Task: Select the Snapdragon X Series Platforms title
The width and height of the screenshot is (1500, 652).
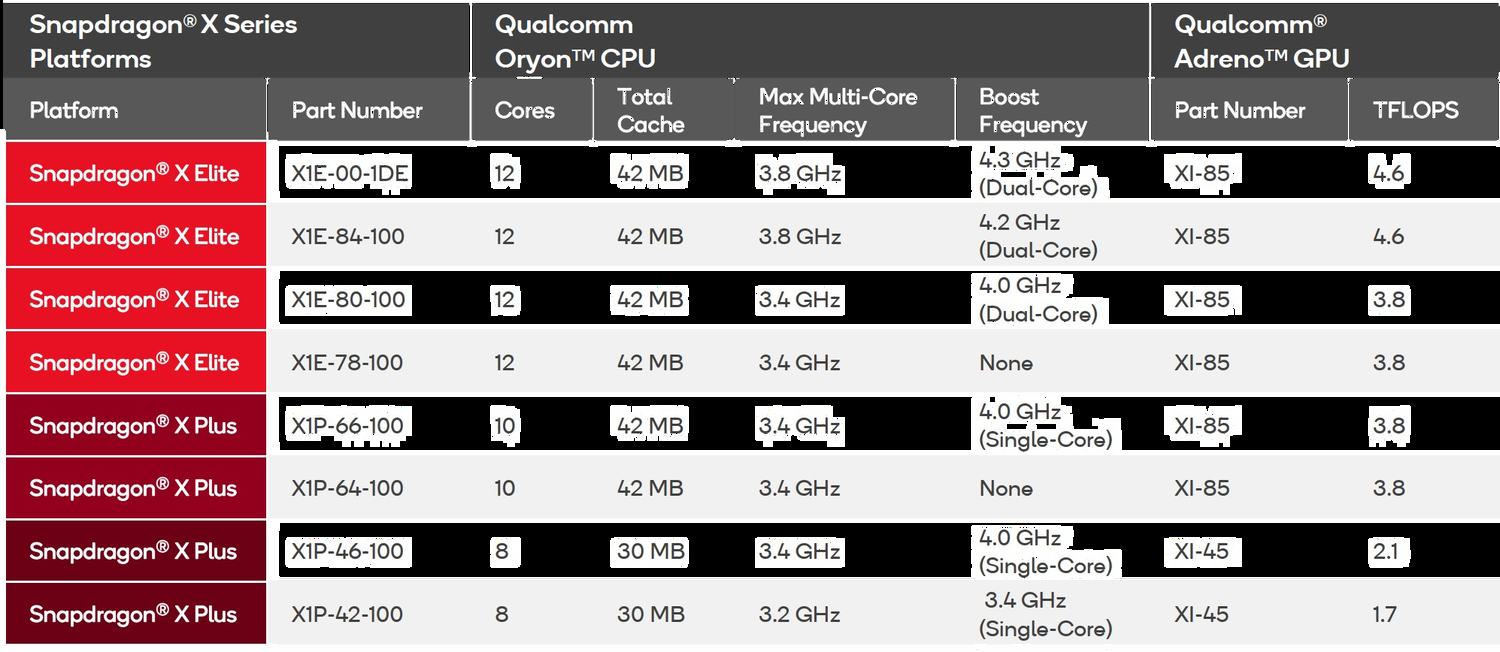Action: tap(163, 41)
